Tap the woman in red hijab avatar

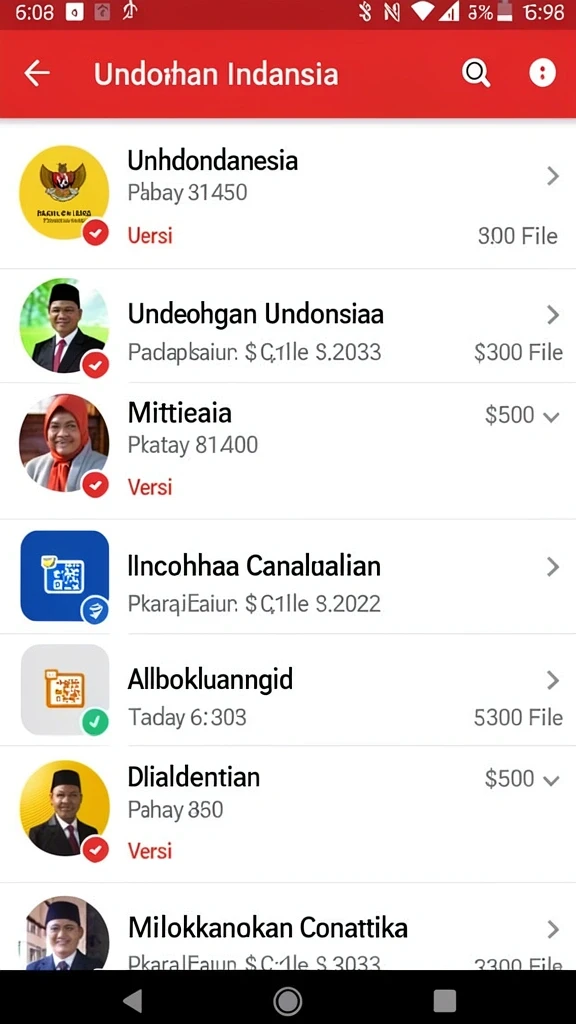point(64,441)
